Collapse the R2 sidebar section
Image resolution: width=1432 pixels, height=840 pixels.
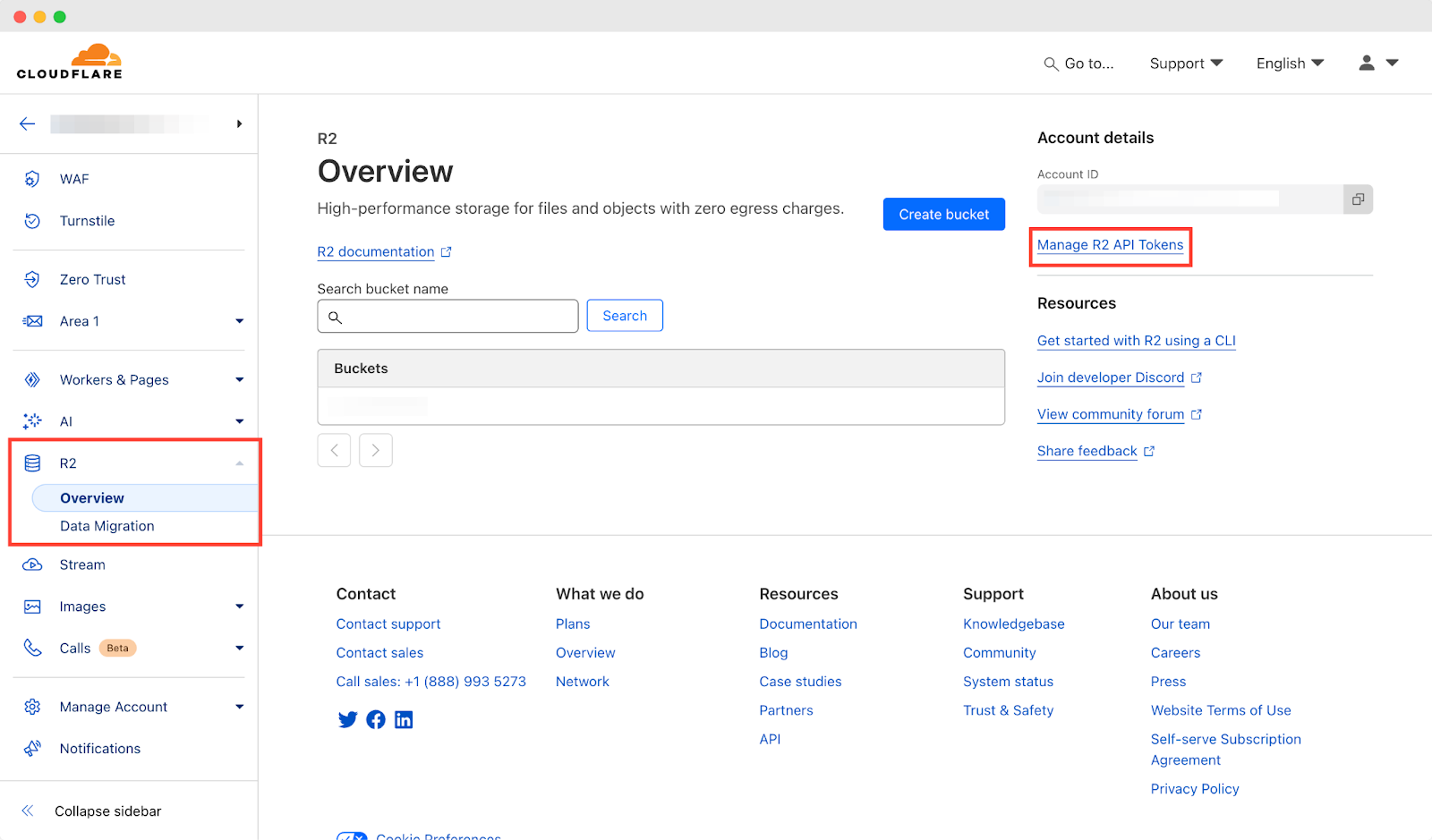[x=239, y=463]
